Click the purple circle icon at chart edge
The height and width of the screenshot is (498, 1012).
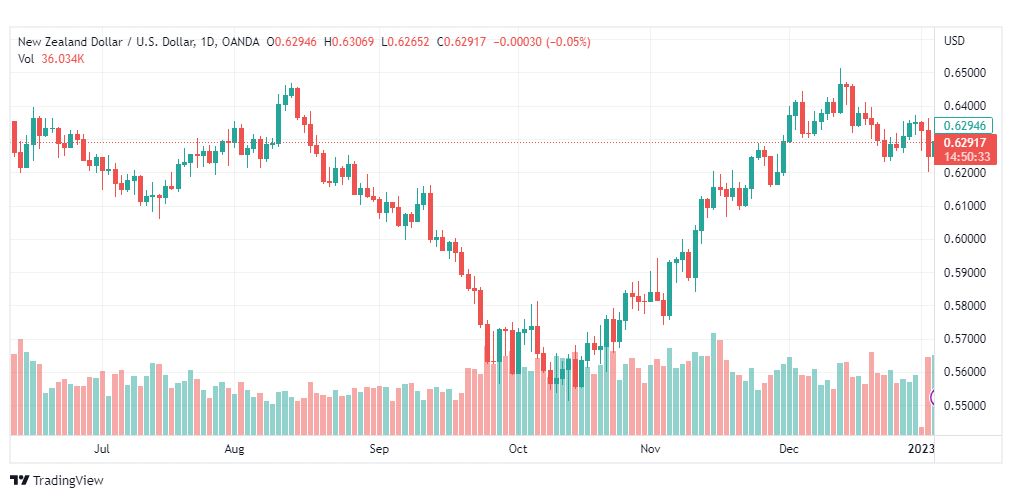pyautogui.click(x=932, y=397)
